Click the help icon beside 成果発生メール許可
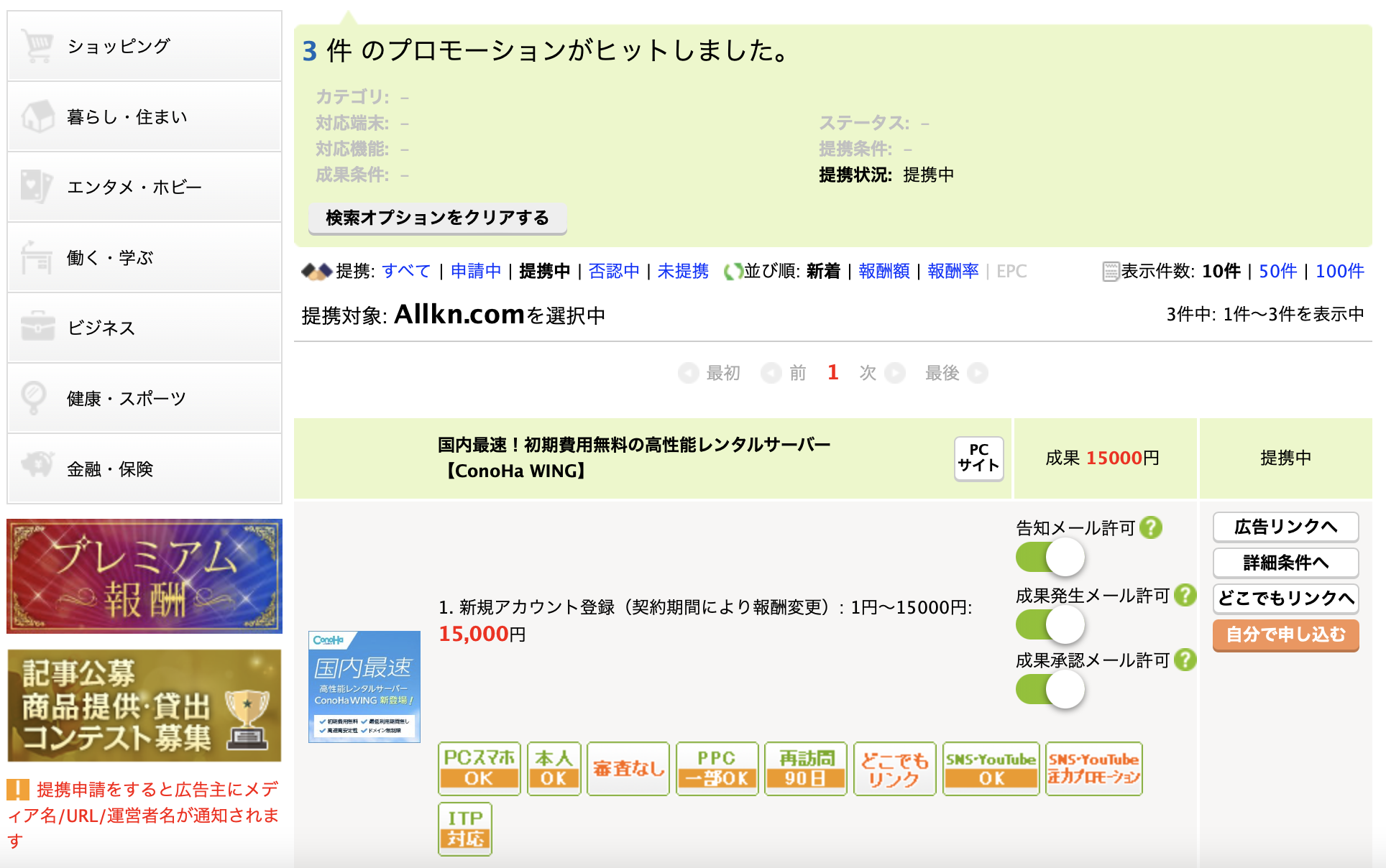Viewport: 1386px width, 868px height. (1185, 595)
